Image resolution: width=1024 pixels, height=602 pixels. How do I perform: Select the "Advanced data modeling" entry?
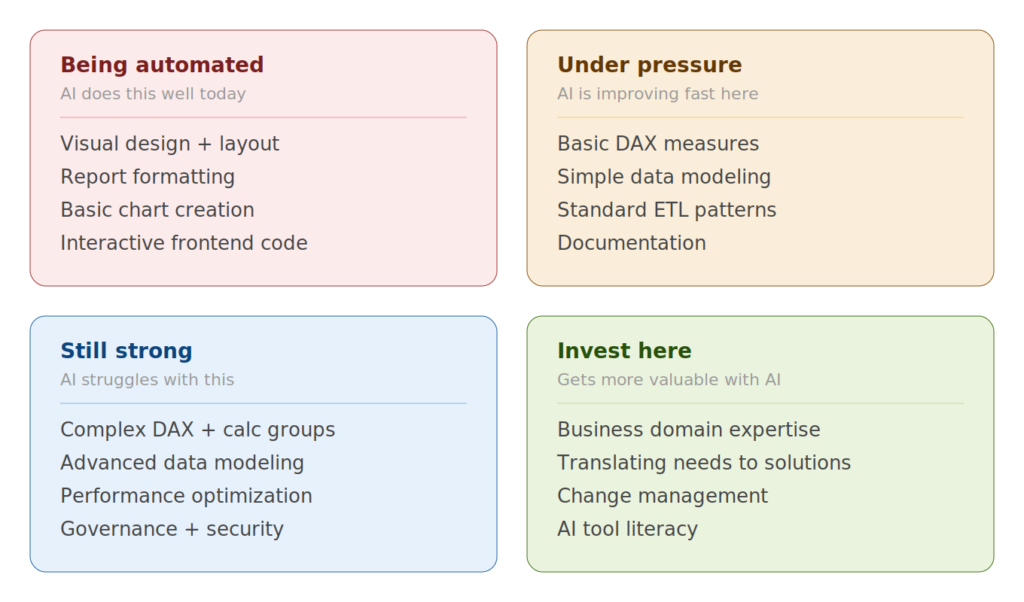pyautogui.click(x=182, y=463)
